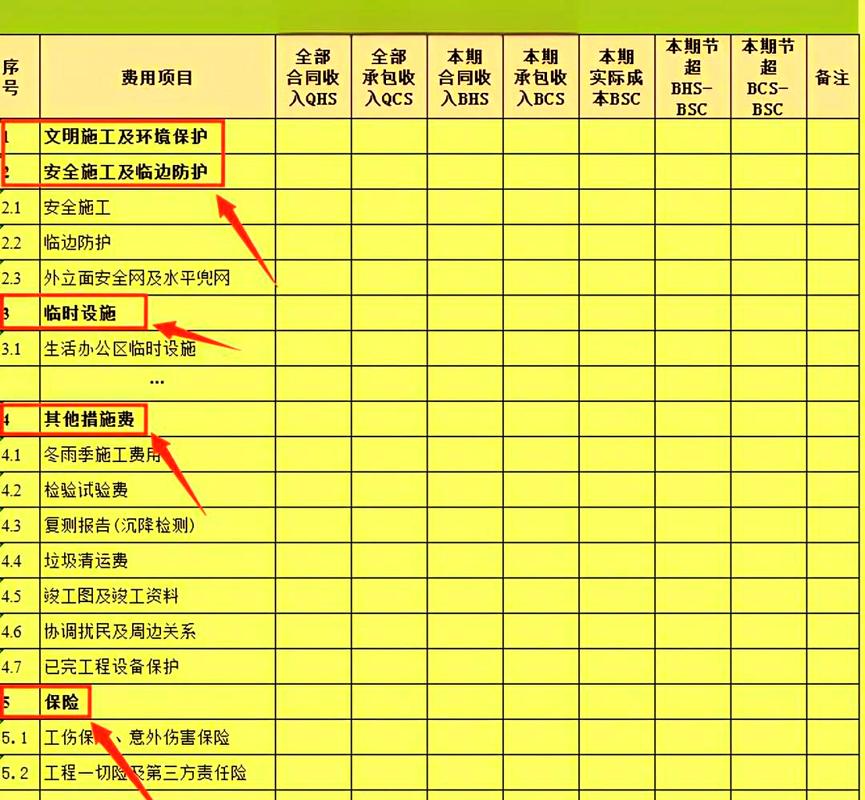This screenshot has height=800, width=865.
Task: Select cell 已完工程设备保护
Action: pyautogui.click(x=157, y=666)
